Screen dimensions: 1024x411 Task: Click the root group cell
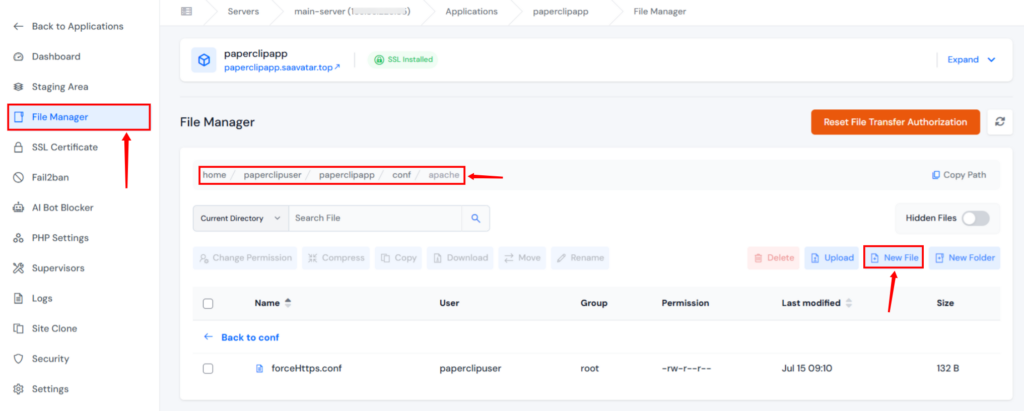pos(590,369)
